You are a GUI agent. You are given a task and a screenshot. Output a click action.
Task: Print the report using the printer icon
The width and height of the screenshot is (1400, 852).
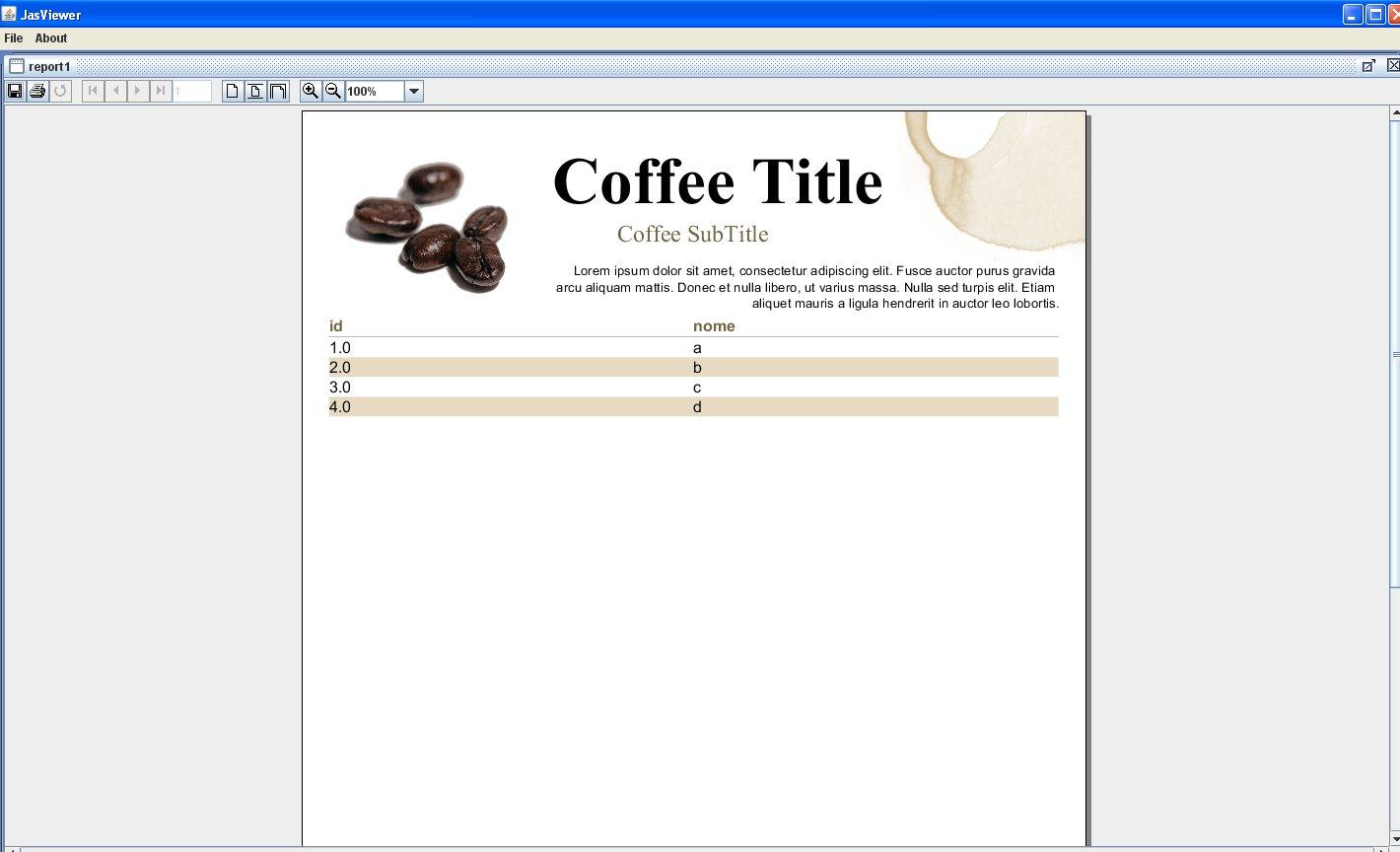coord(37,91)
